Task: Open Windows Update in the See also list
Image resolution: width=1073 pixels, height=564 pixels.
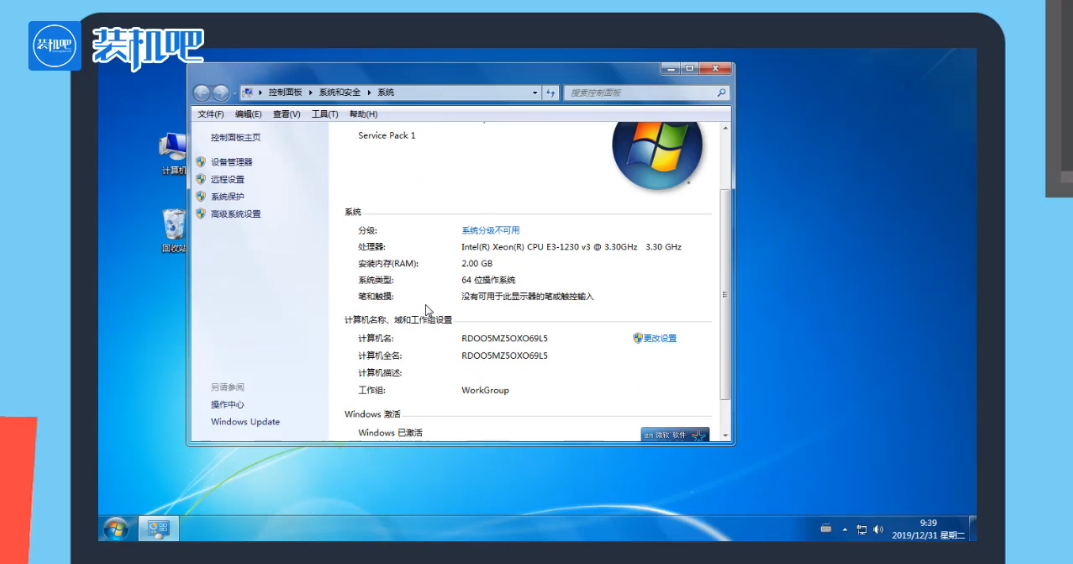Action: (x=245, y=422)
